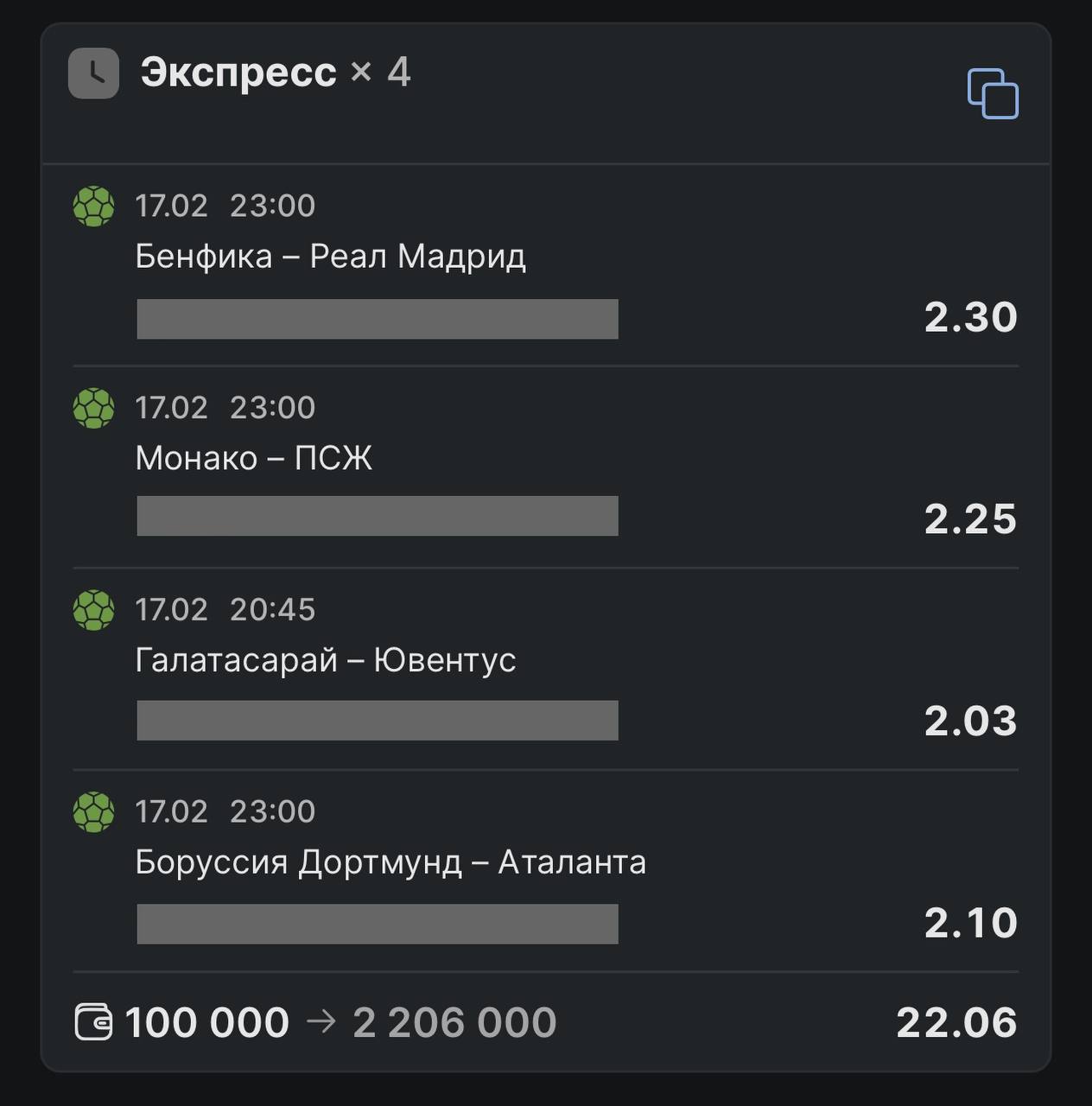The width and height of the screenshot is (1092, 1106).
Task: Click the arrow between stake and payout
Action: coord(321,1022)
